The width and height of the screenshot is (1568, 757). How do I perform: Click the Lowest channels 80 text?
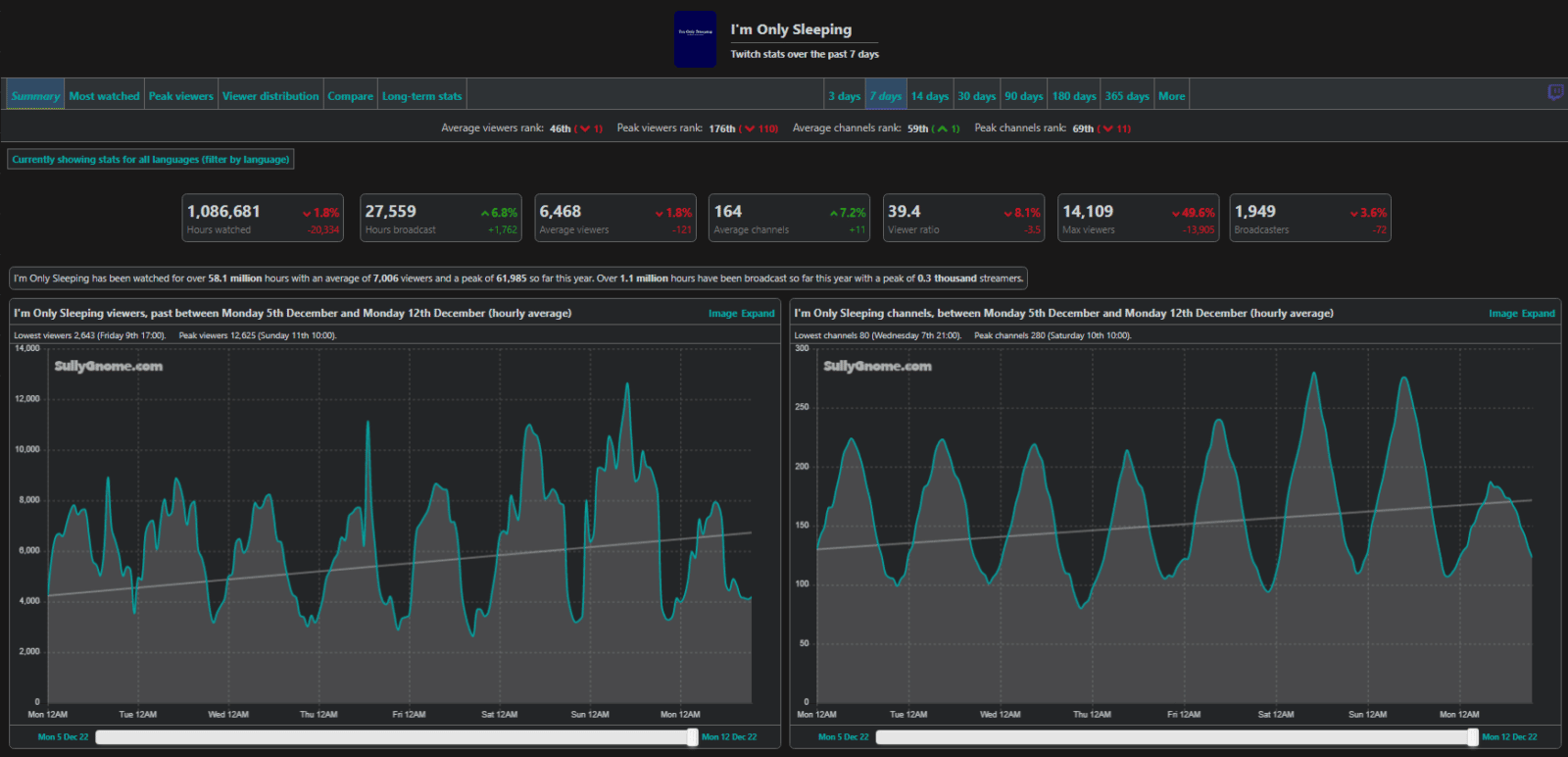877,335
